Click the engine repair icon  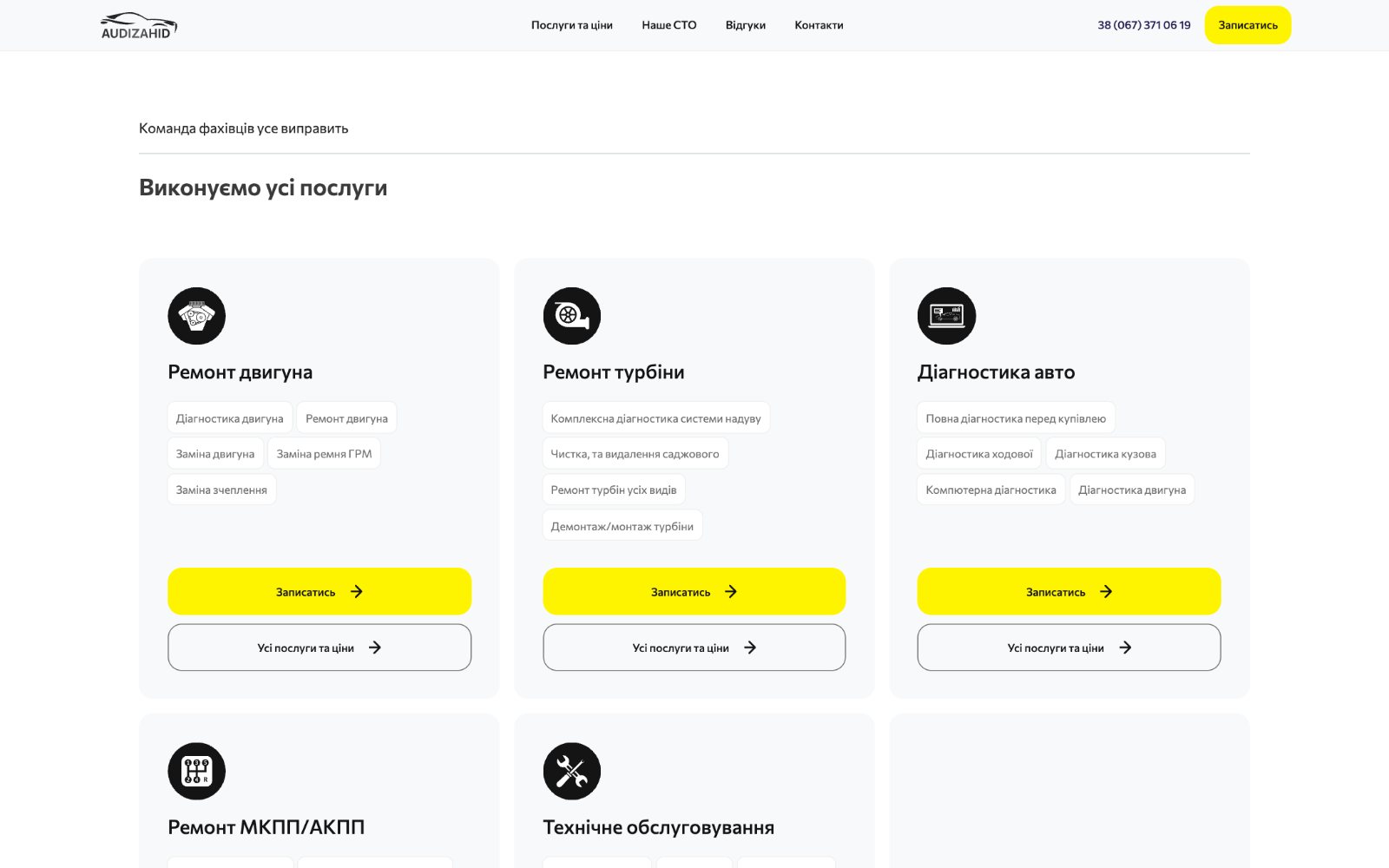pos(196,316)
